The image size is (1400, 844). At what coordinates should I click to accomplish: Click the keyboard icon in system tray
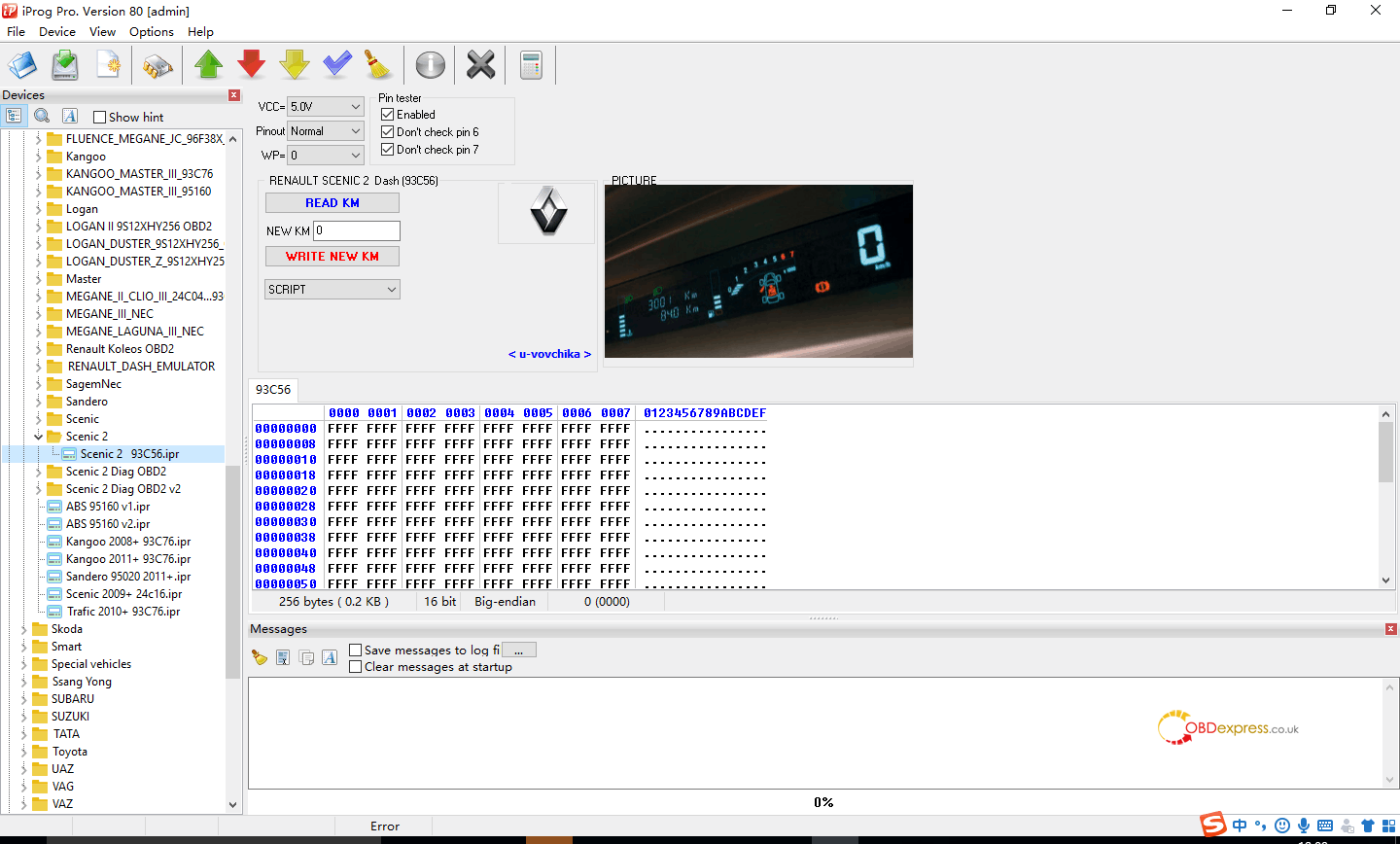click(x=1325, y=826)
